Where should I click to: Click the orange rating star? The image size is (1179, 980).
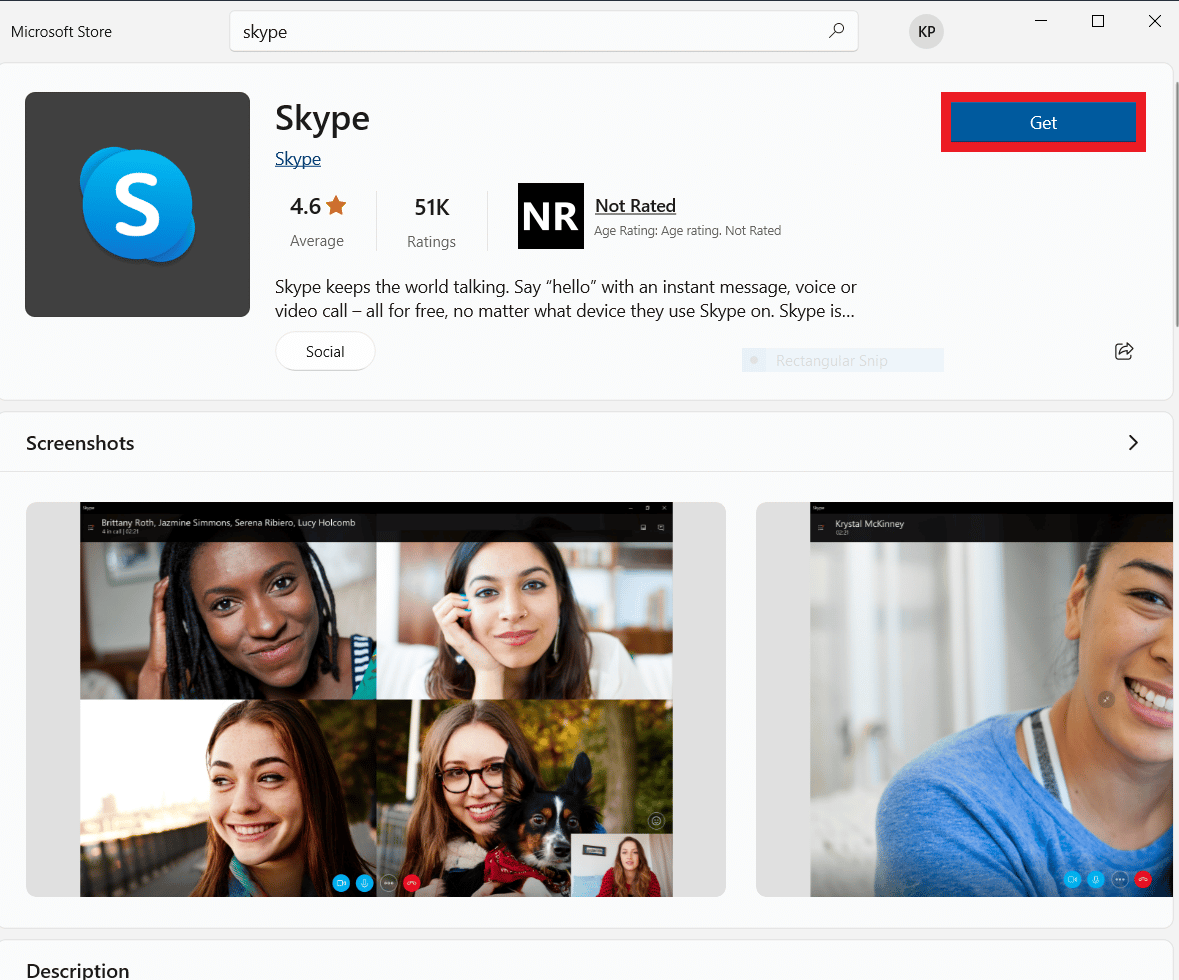[x=336, y=205]
